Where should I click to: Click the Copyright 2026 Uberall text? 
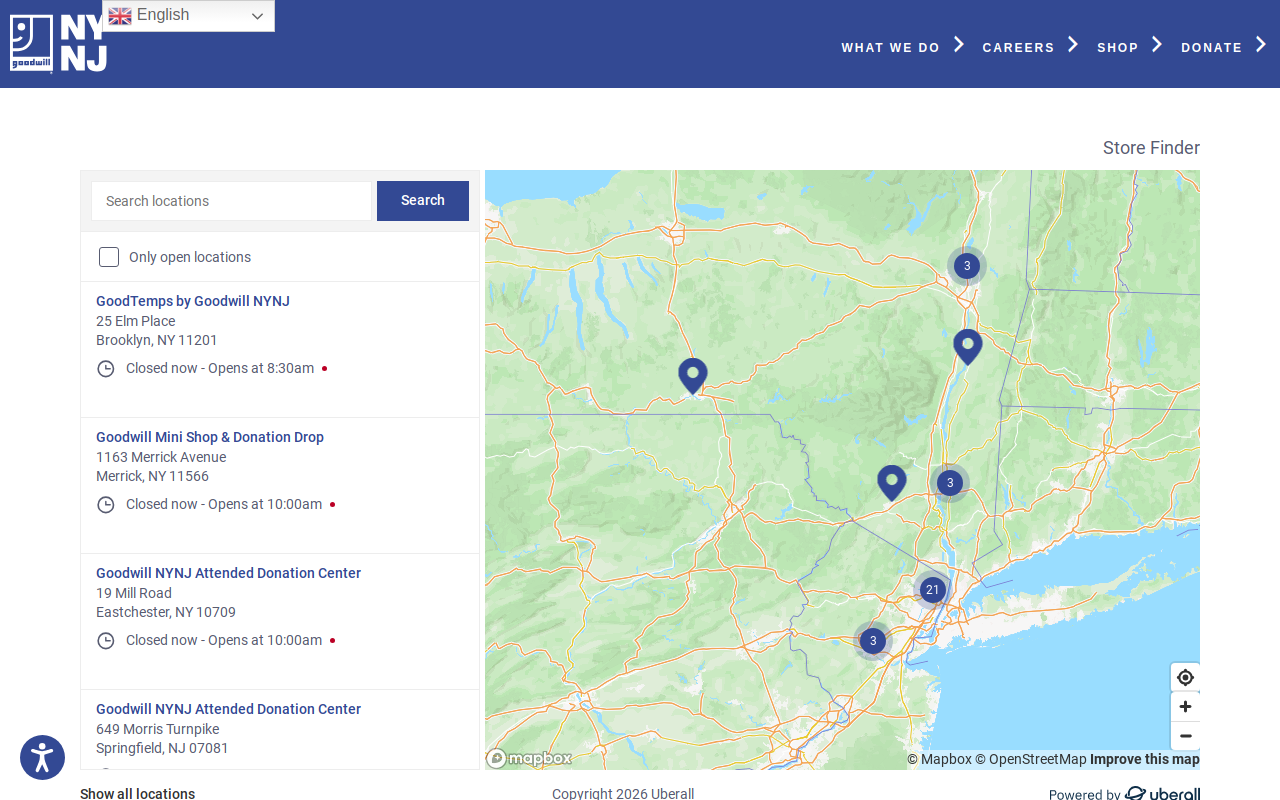(623, 793)
